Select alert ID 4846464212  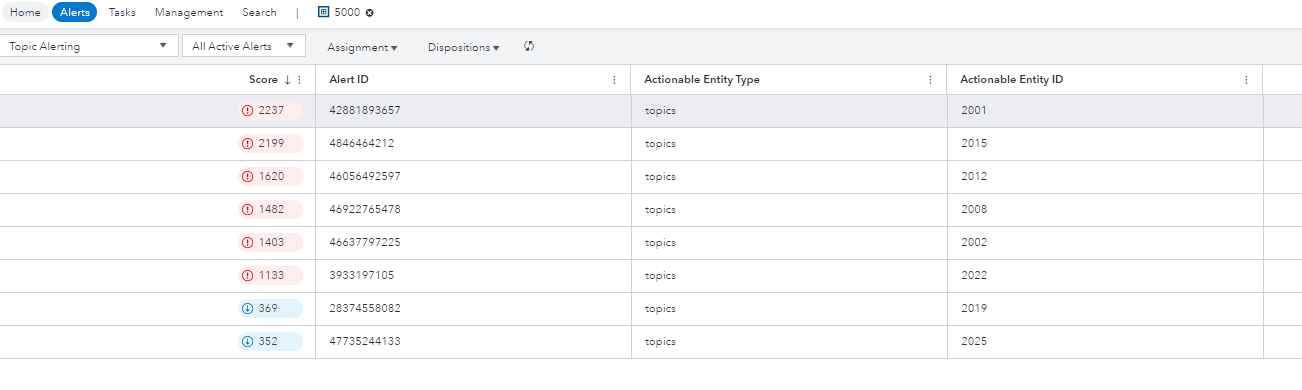[x=361, y=144]
